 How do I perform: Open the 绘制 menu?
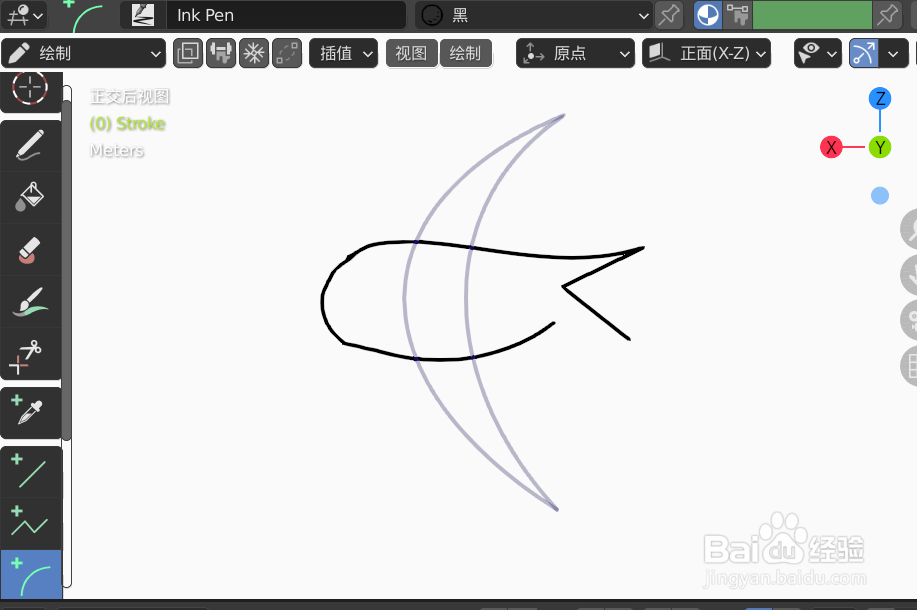point(466,53)
